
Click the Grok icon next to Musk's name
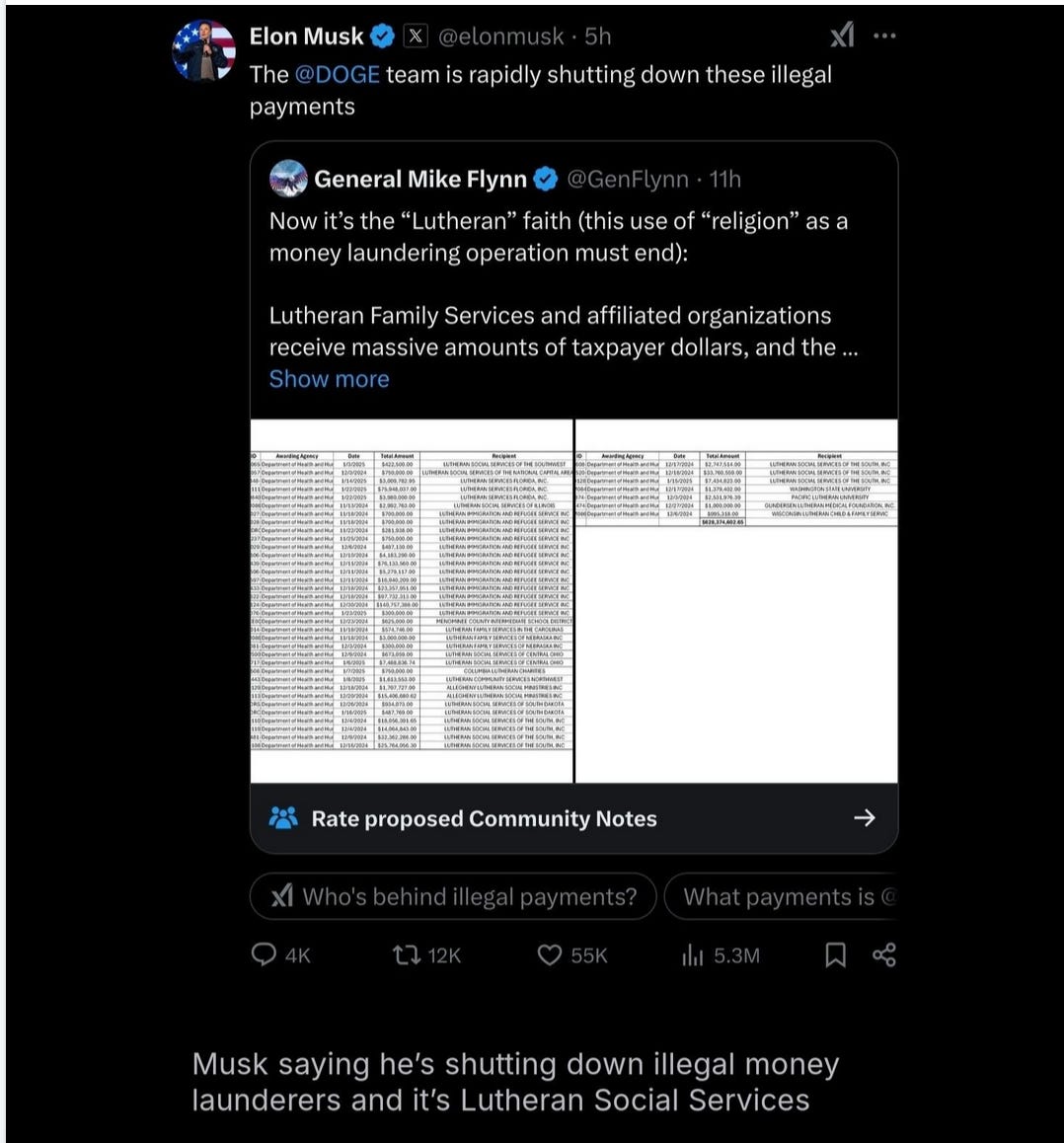840,36
